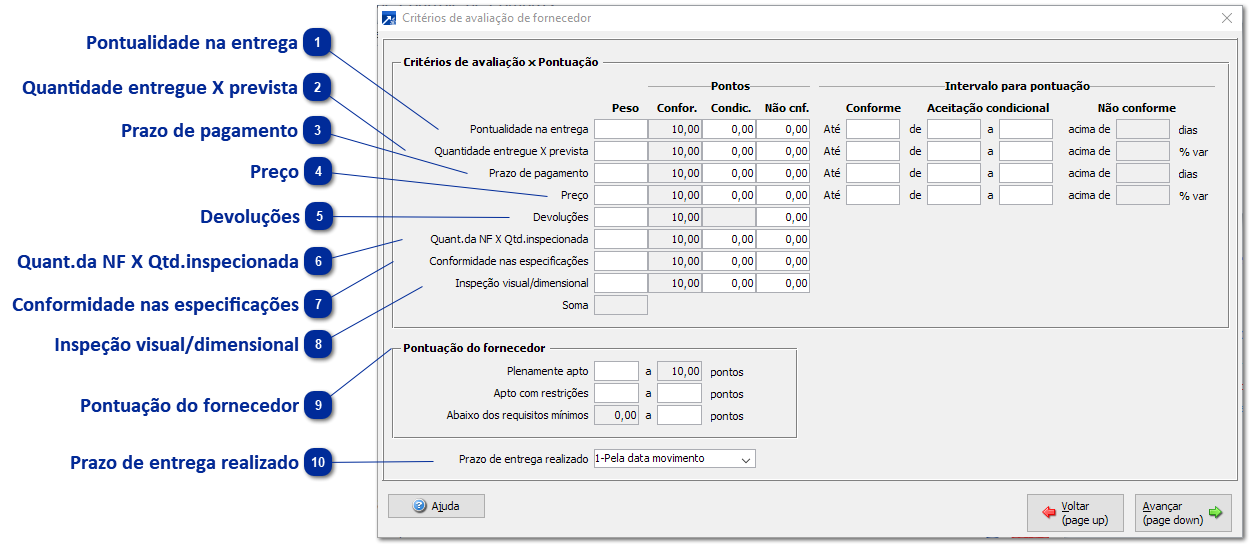The height and width of the screenshot is (549, 1256).
Task: Click Peso field for Quant.da NF X Qtd.inspecionada
Action: coord(621,239)
